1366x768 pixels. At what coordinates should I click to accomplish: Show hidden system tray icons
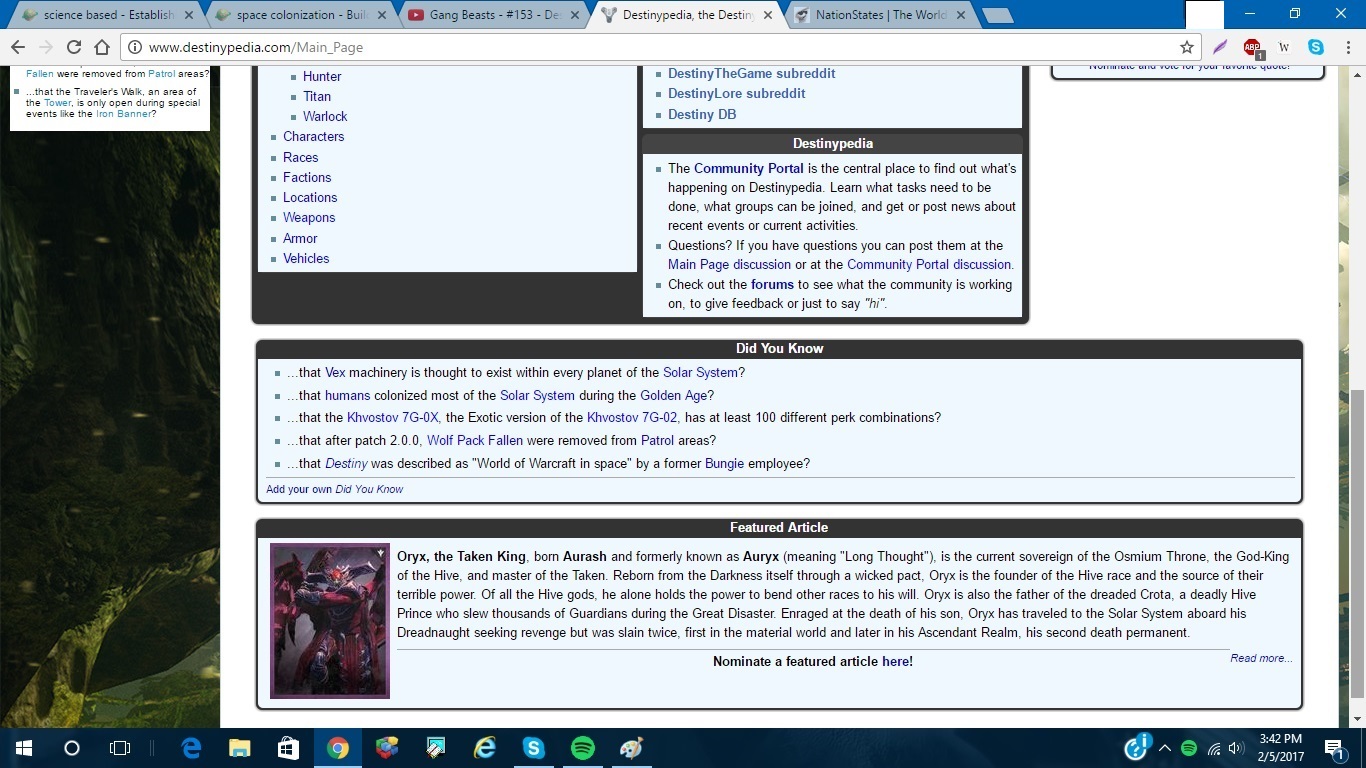pyautogui.click(x=1164, y=748)
